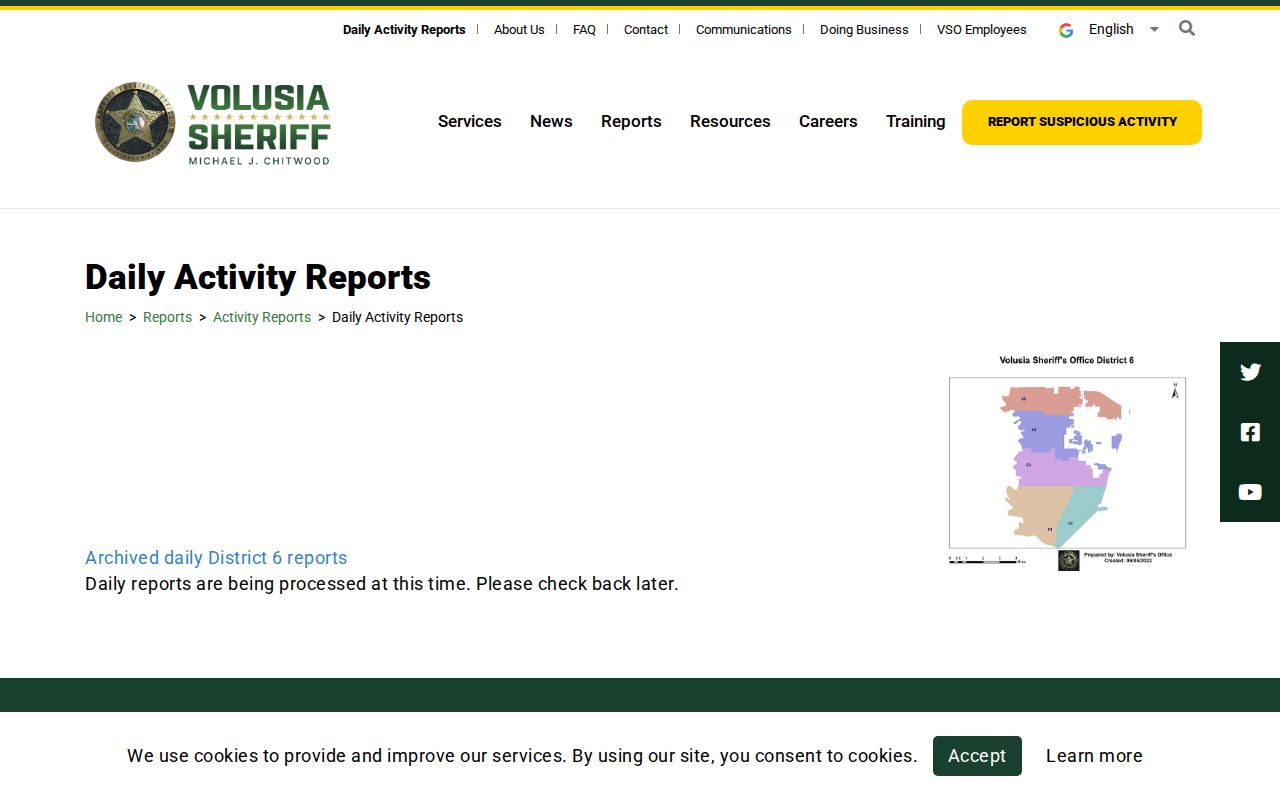Open the Resources menu
Viewport: 1280px width, 800px height.
point(730,121)
